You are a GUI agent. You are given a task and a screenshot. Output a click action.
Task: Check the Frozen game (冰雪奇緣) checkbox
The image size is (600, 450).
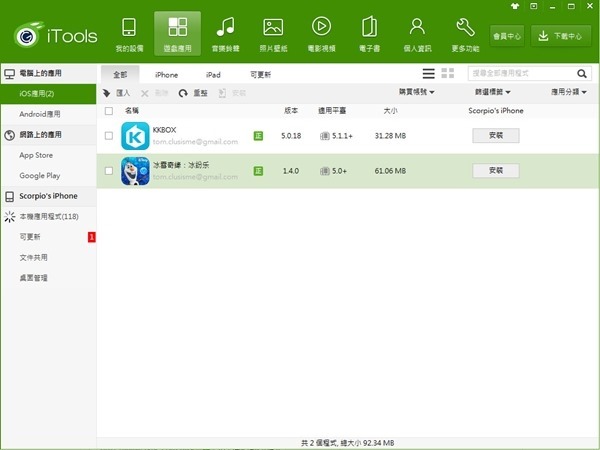(109, 171)
